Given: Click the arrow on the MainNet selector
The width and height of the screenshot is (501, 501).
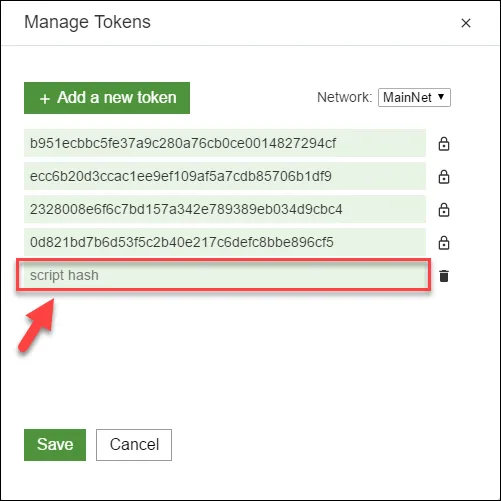Looking at the screenshot, I should [x=441, y=97].
